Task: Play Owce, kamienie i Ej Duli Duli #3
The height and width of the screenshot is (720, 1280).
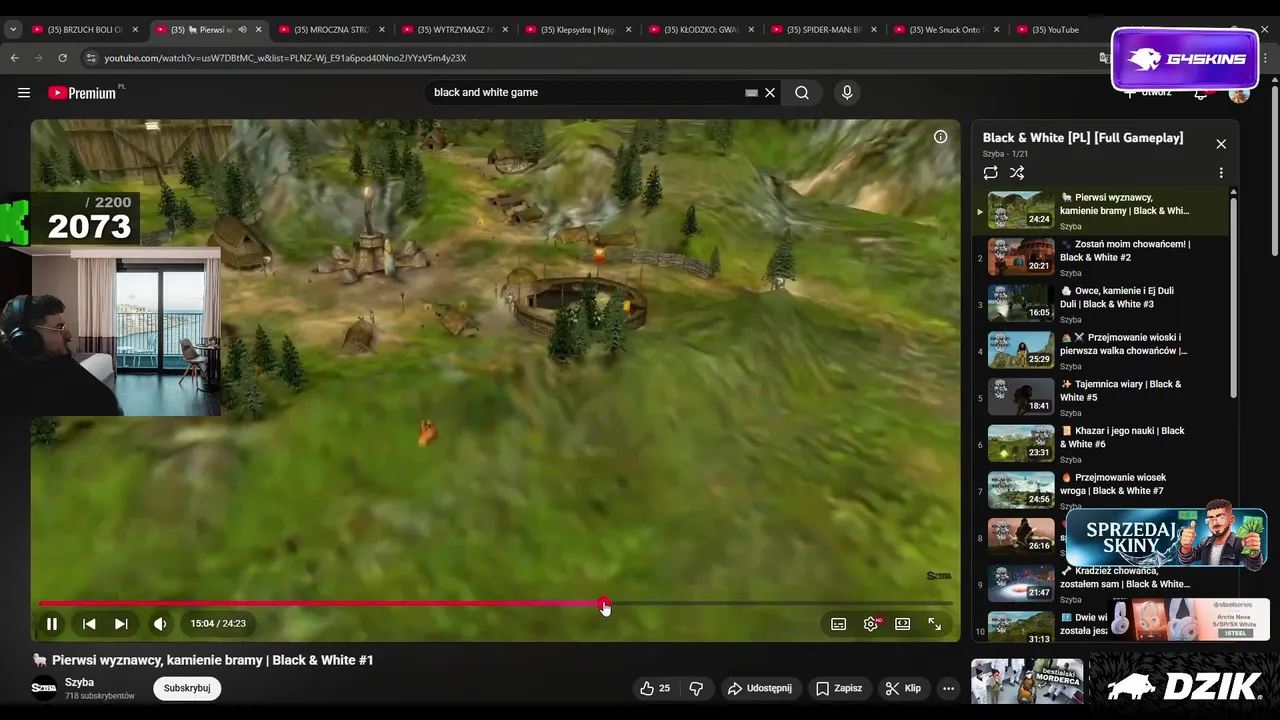Action: point(1100,304)
